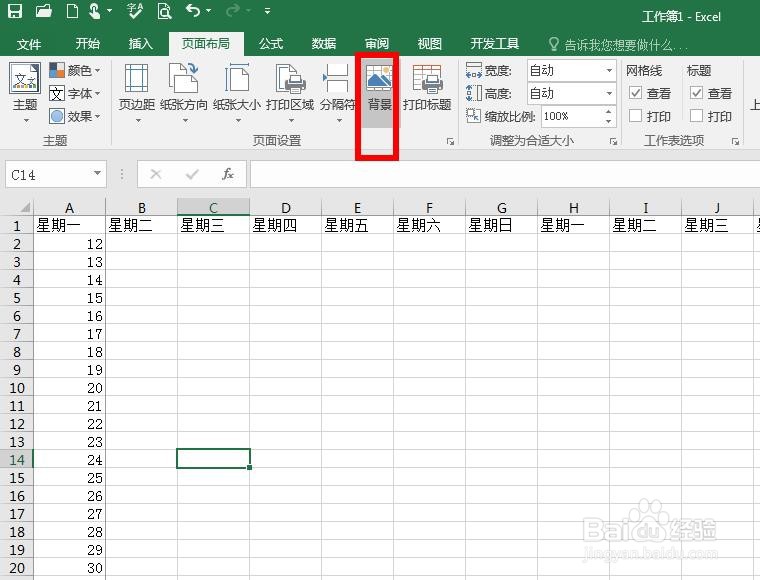Image resolution: width=760 pixels, height=580 pixels.
Task: Click the formula bar input area
Action: pyautogui.click(x=505, y=174)
